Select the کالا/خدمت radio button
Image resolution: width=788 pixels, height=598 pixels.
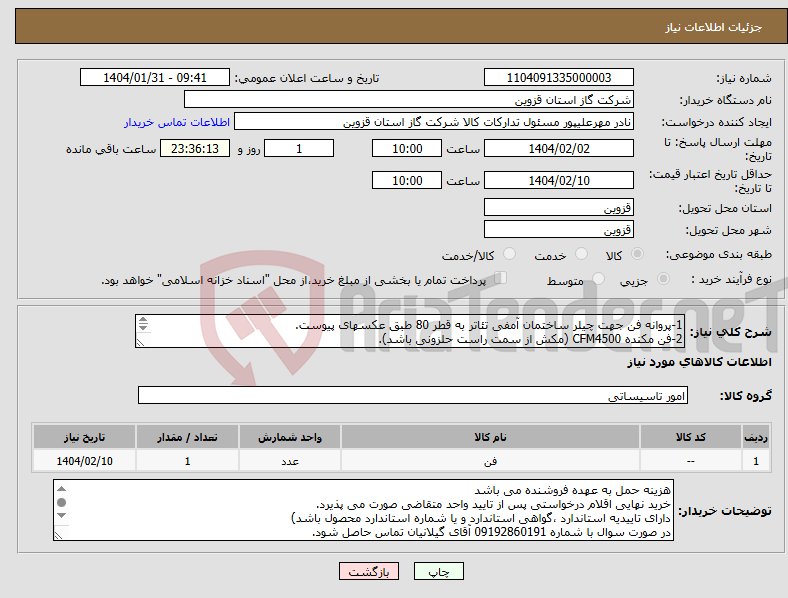509,254
